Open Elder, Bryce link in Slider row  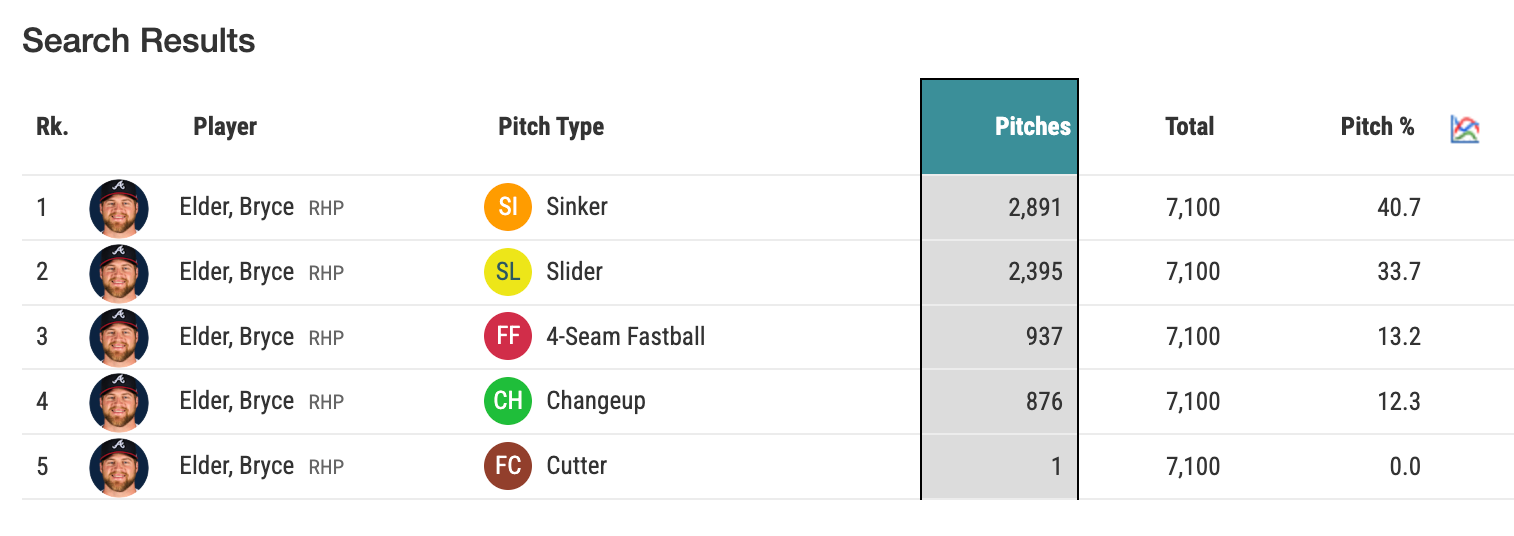[237, 272]
